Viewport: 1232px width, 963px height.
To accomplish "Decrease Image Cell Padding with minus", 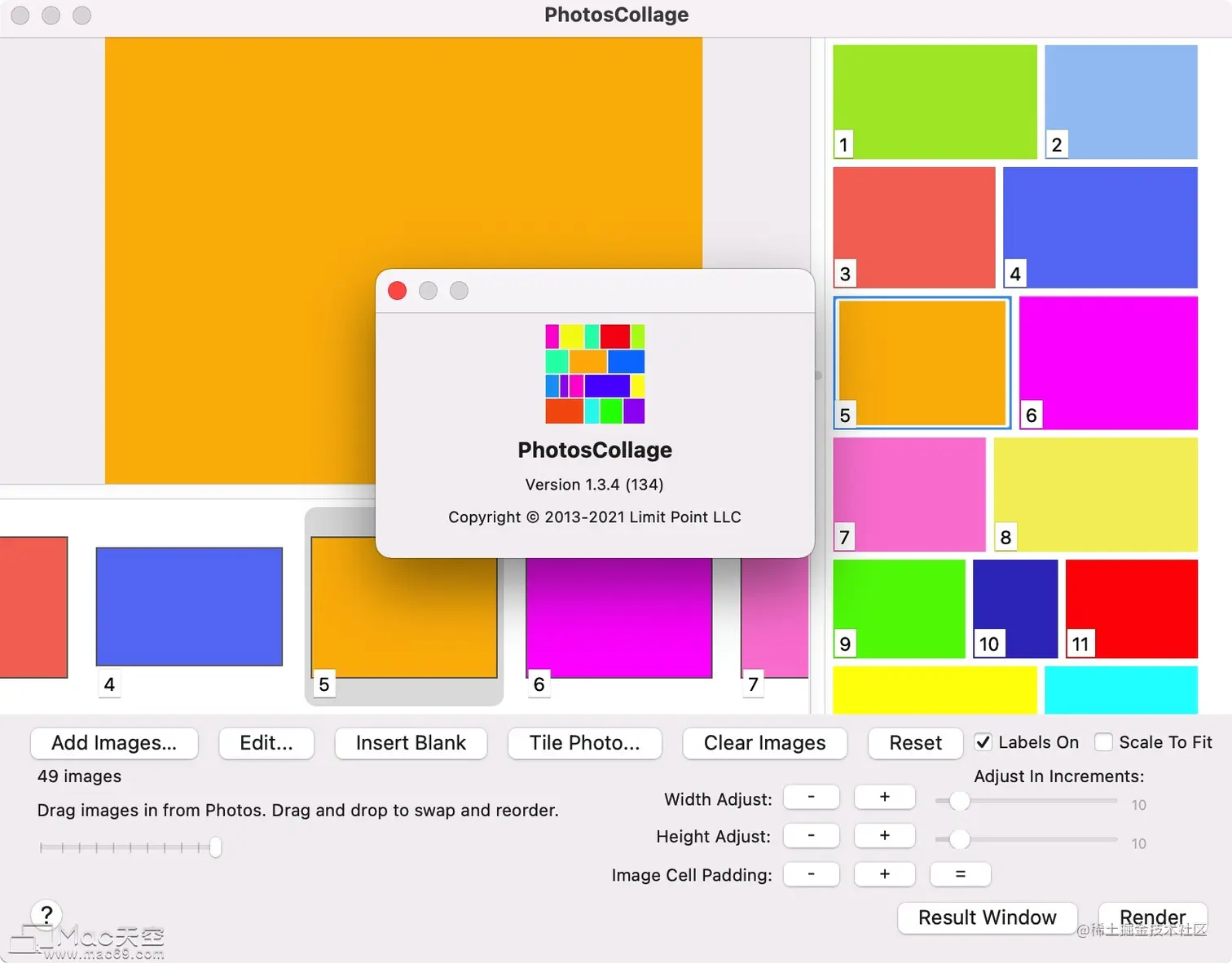I will click(812, 873).
